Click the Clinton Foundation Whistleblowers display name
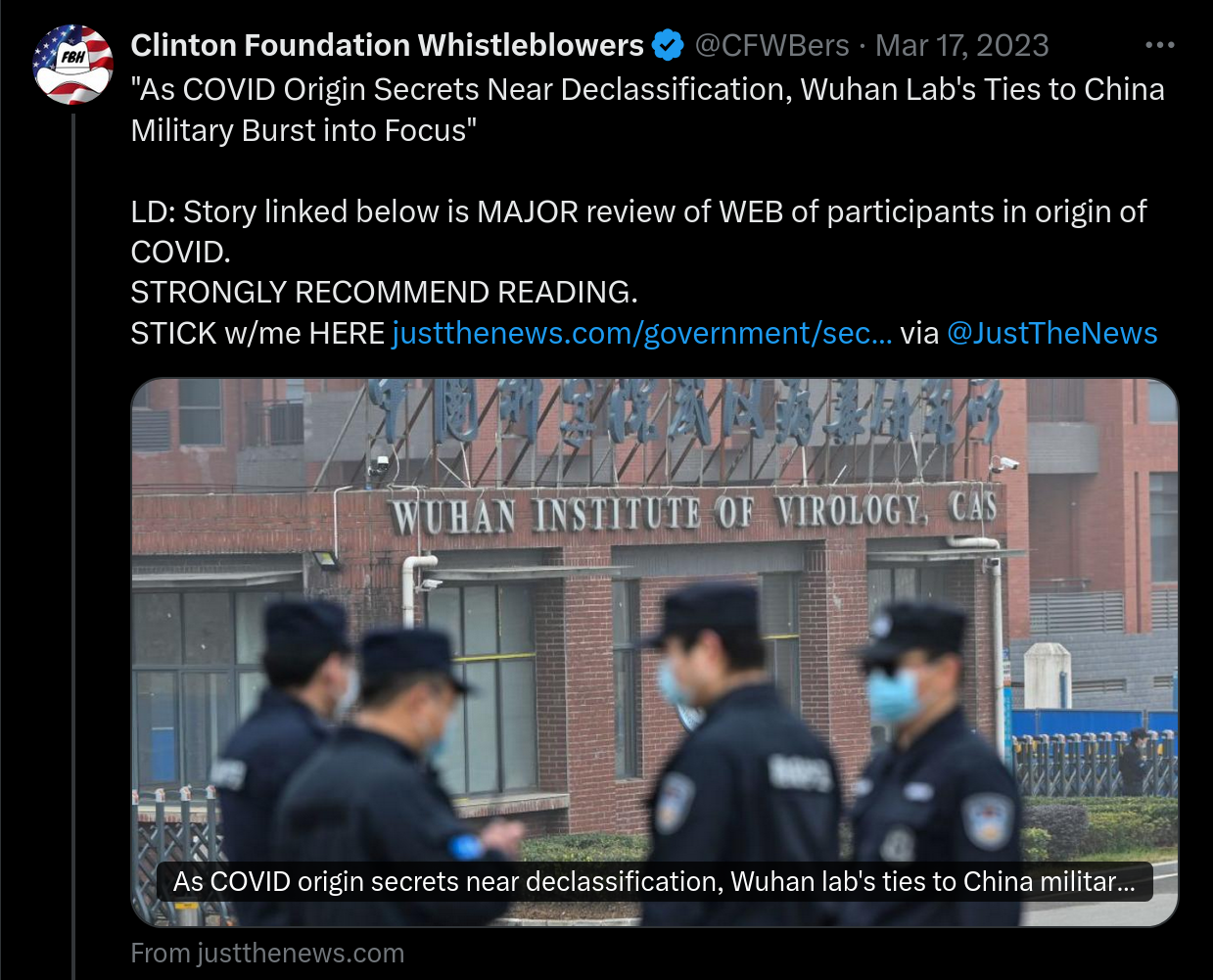Viewport: 1213px width, 980px height. [x=387, y=45]
